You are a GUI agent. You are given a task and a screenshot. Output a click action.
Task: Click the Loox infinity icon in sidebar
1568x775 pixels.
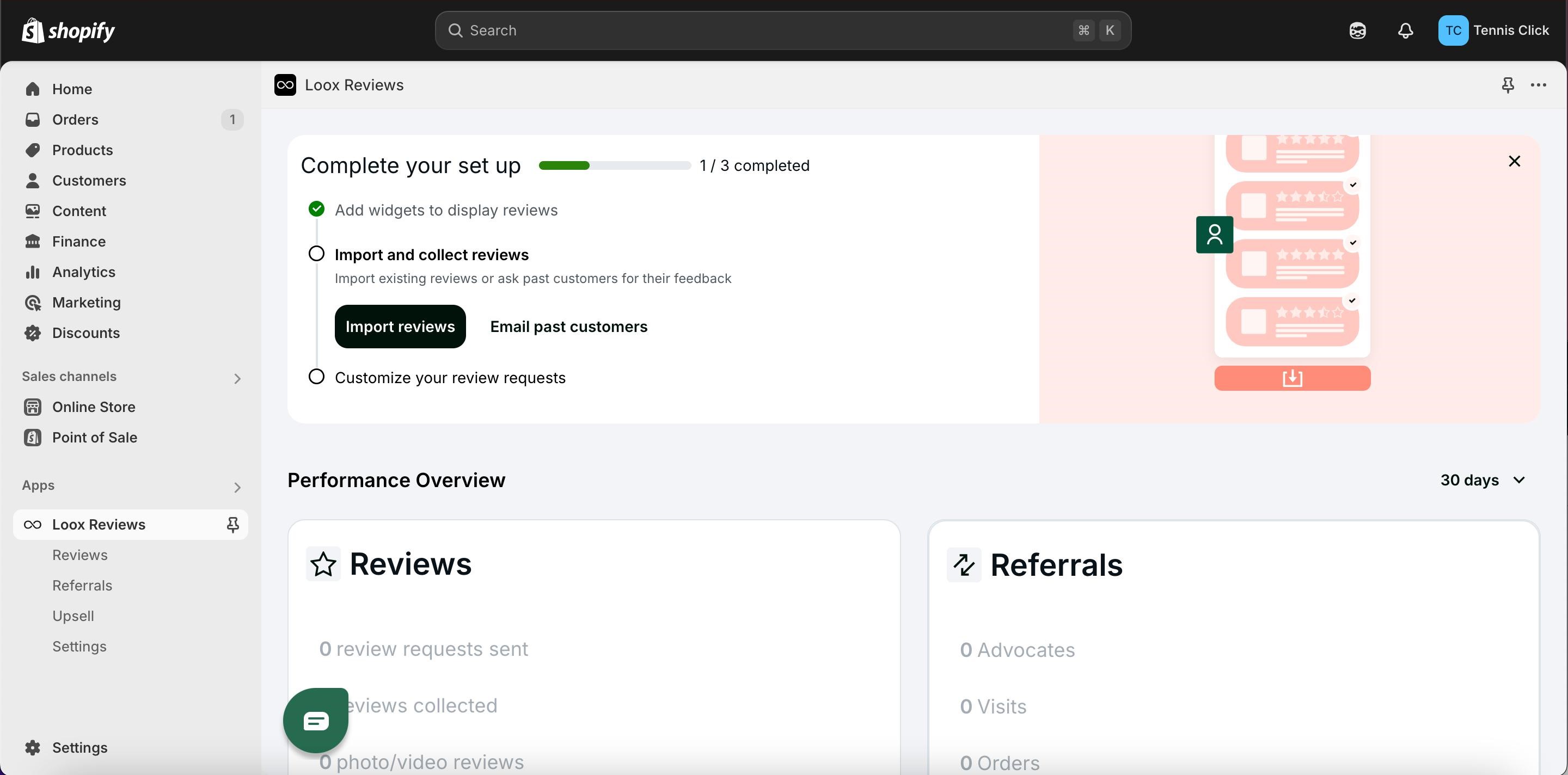pos(33,524)
